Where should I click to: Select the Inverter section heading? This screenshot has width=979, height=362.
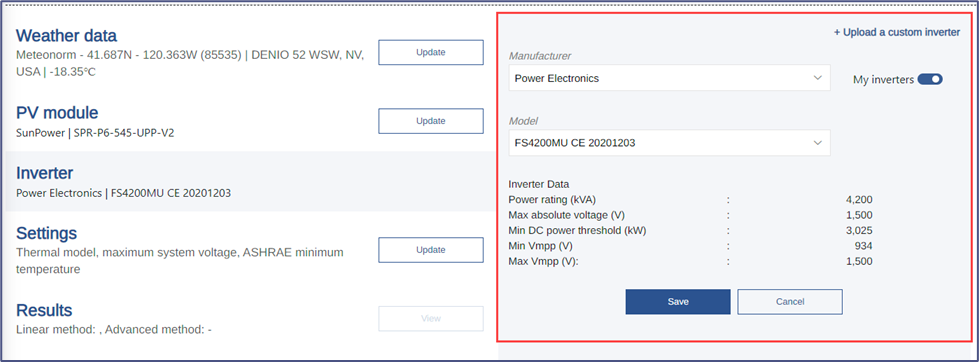tap(44, 173)
